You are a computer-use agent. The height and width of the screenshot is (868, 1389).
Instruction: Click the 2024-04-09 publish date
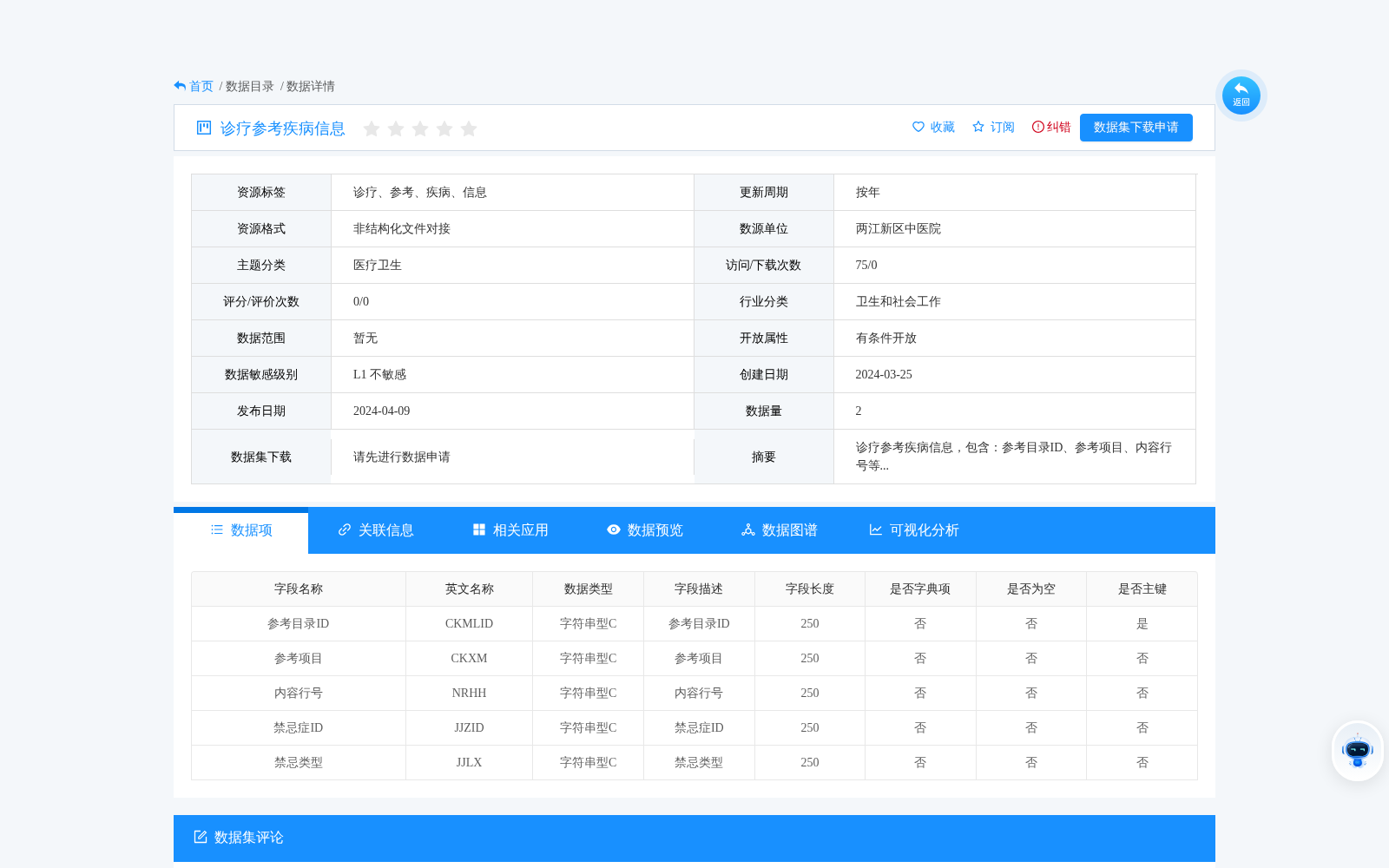click(381, 411)
